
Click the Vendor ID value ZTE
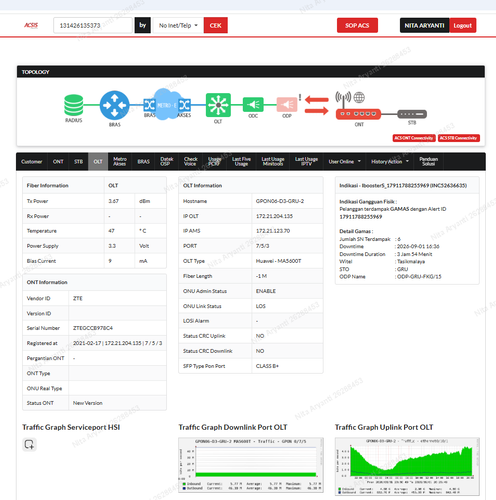tap(78, 299)
